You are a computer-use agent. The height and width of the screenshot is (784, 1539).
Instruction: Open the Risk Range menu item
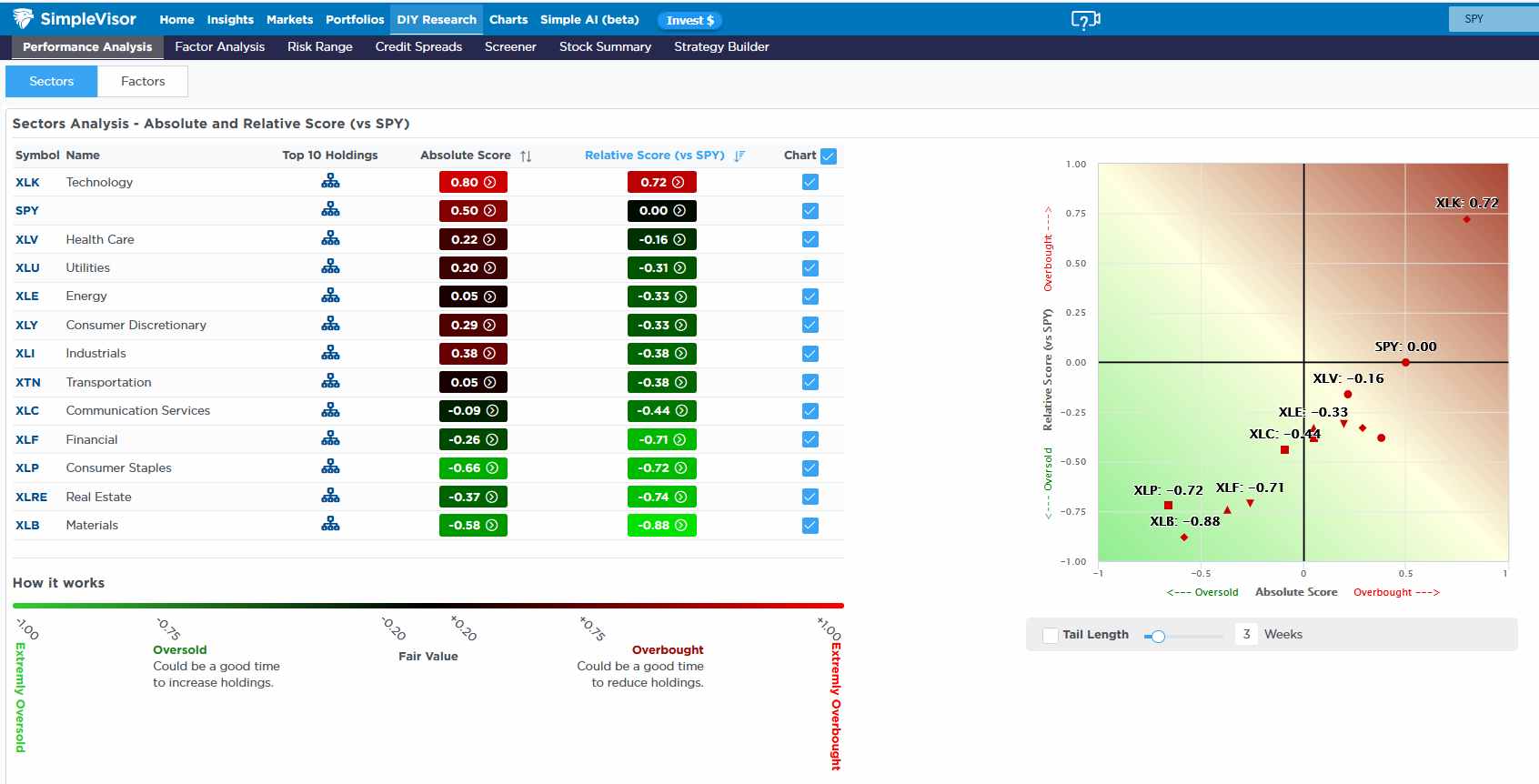coord(319,47)
